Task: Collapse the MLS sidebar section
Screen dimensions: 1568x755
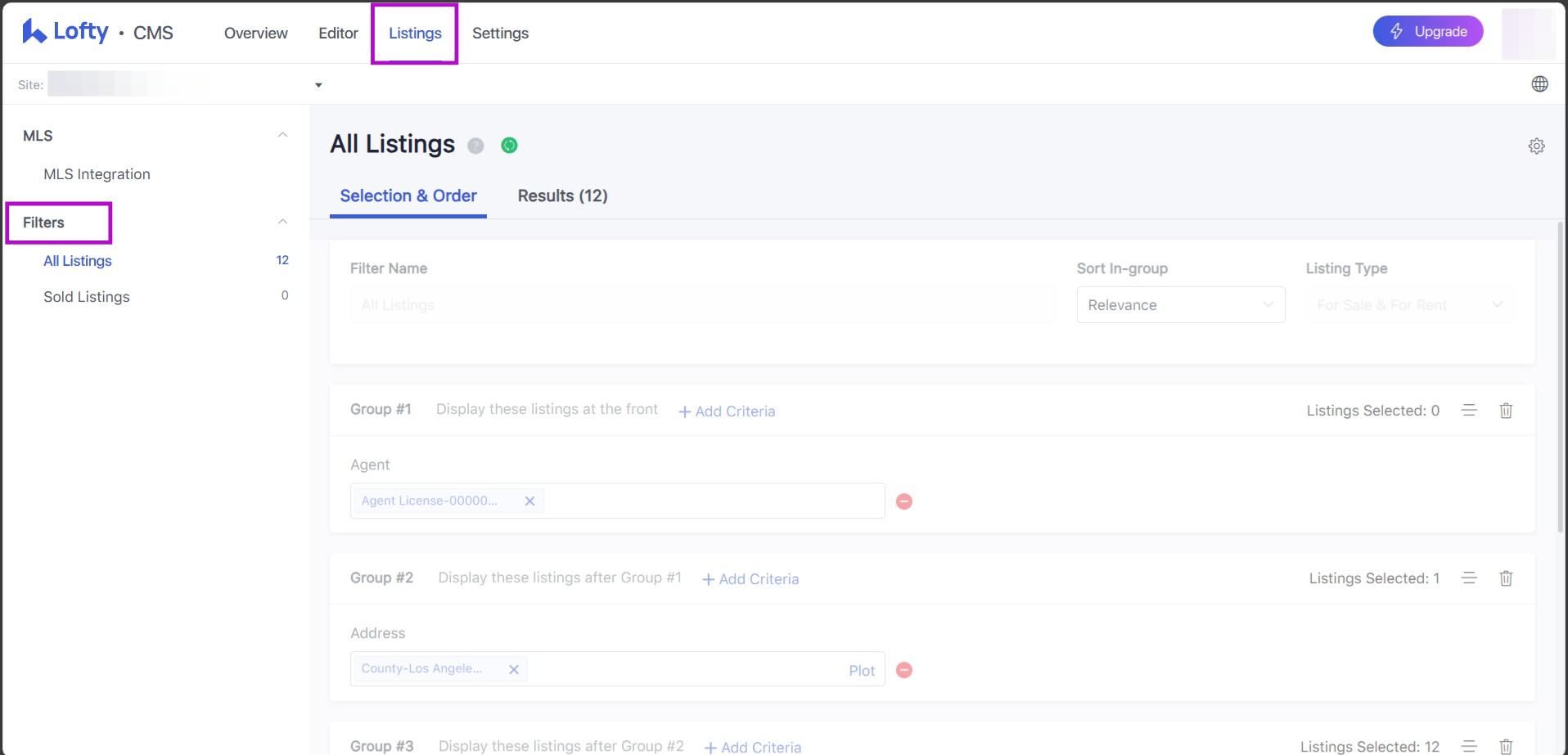Action: coord(282,135)
